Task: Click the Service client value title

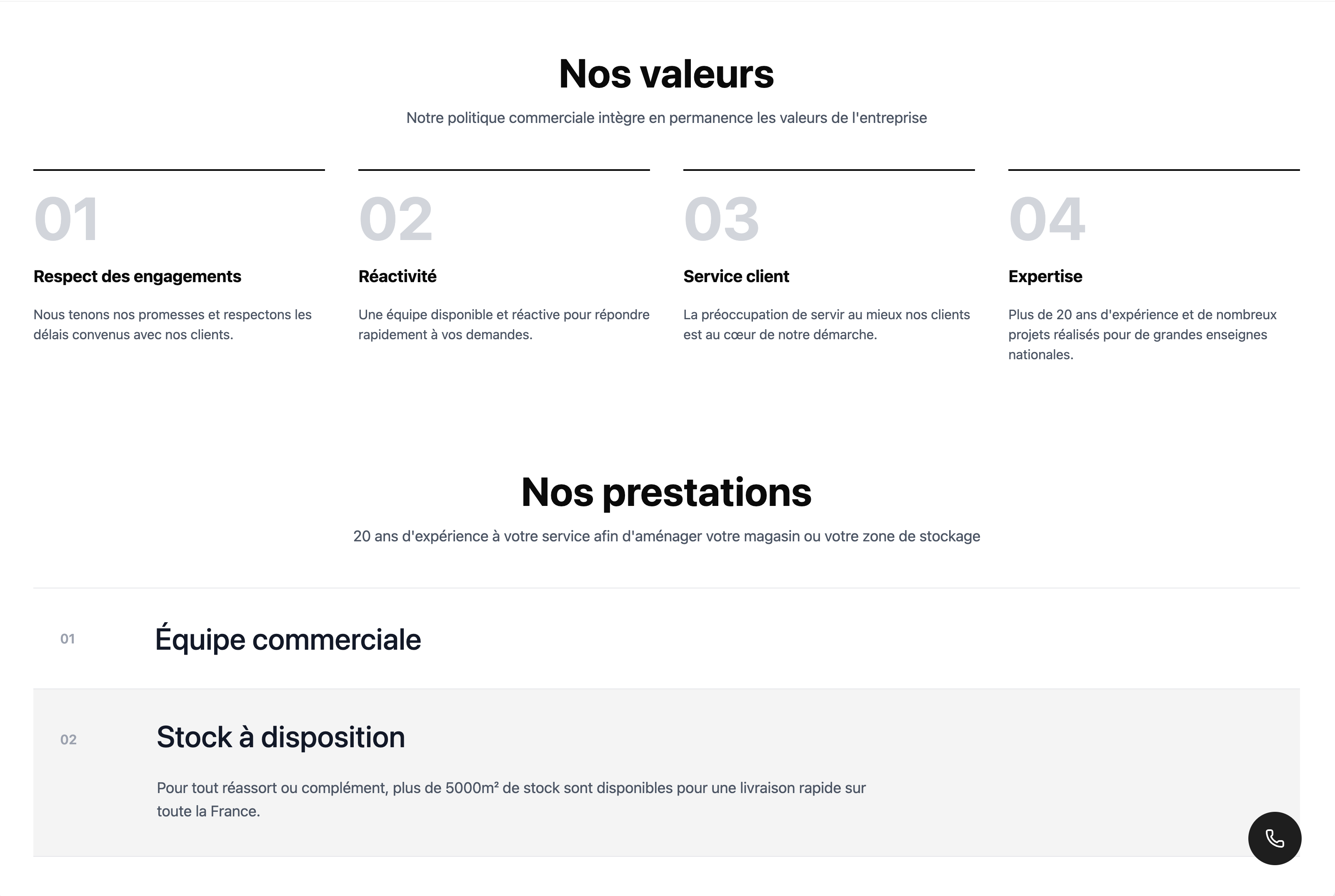Action: click(x=736, y=277)
